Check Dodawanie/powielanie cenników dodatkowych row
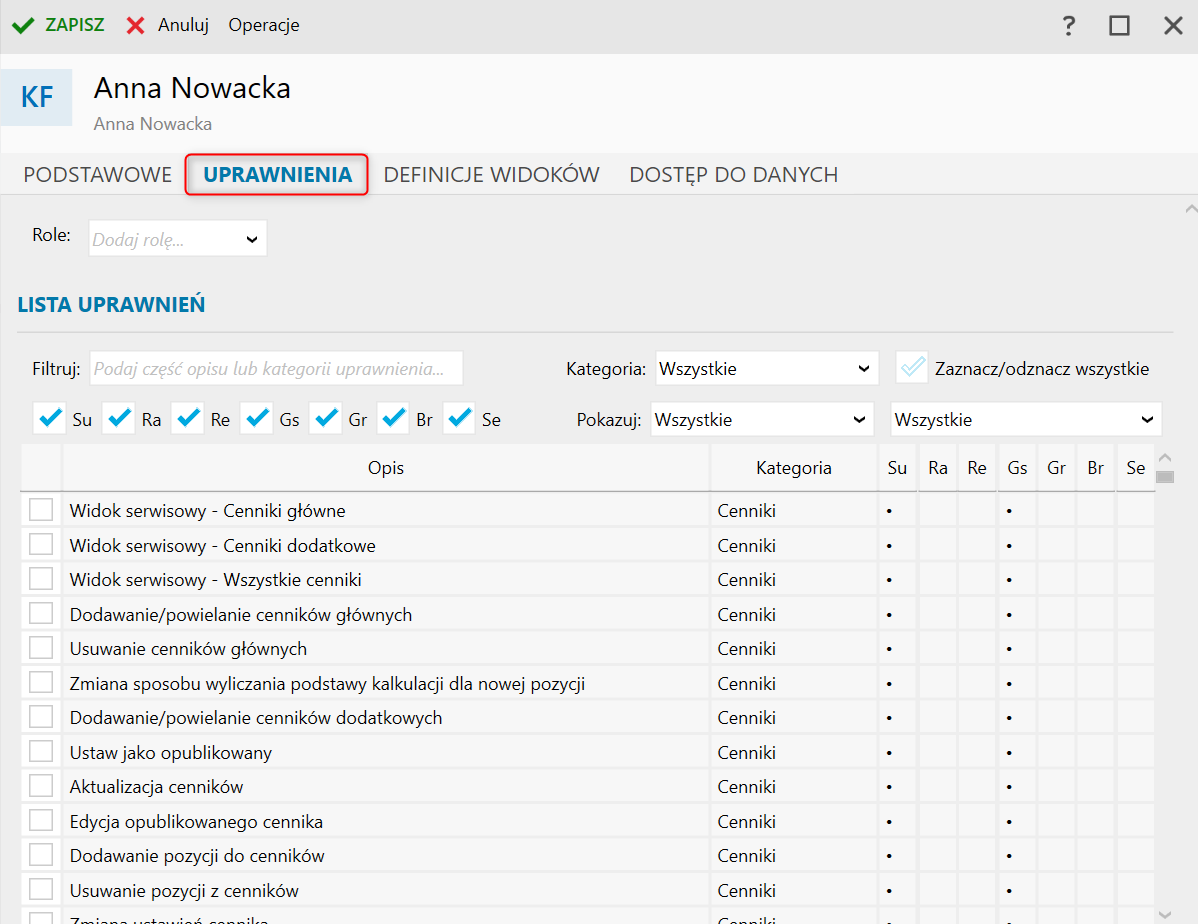Screen dimensions: 1198x924 (x=40, y=716)
